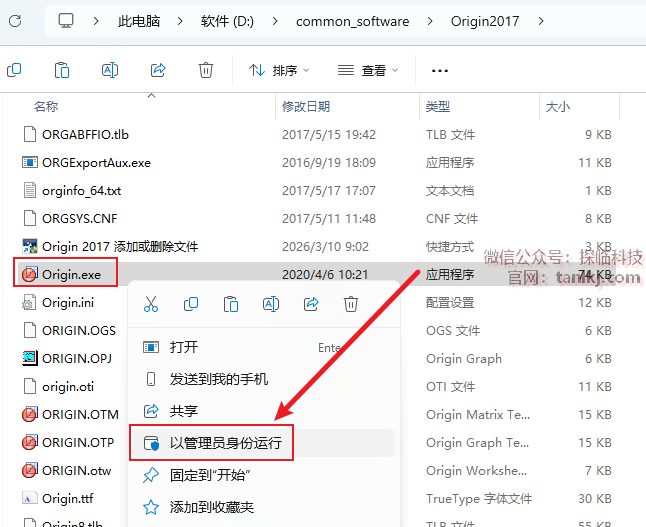
Task: Click date 2016/9/19 18:09 cell
Action: click(x=329, y=163)
